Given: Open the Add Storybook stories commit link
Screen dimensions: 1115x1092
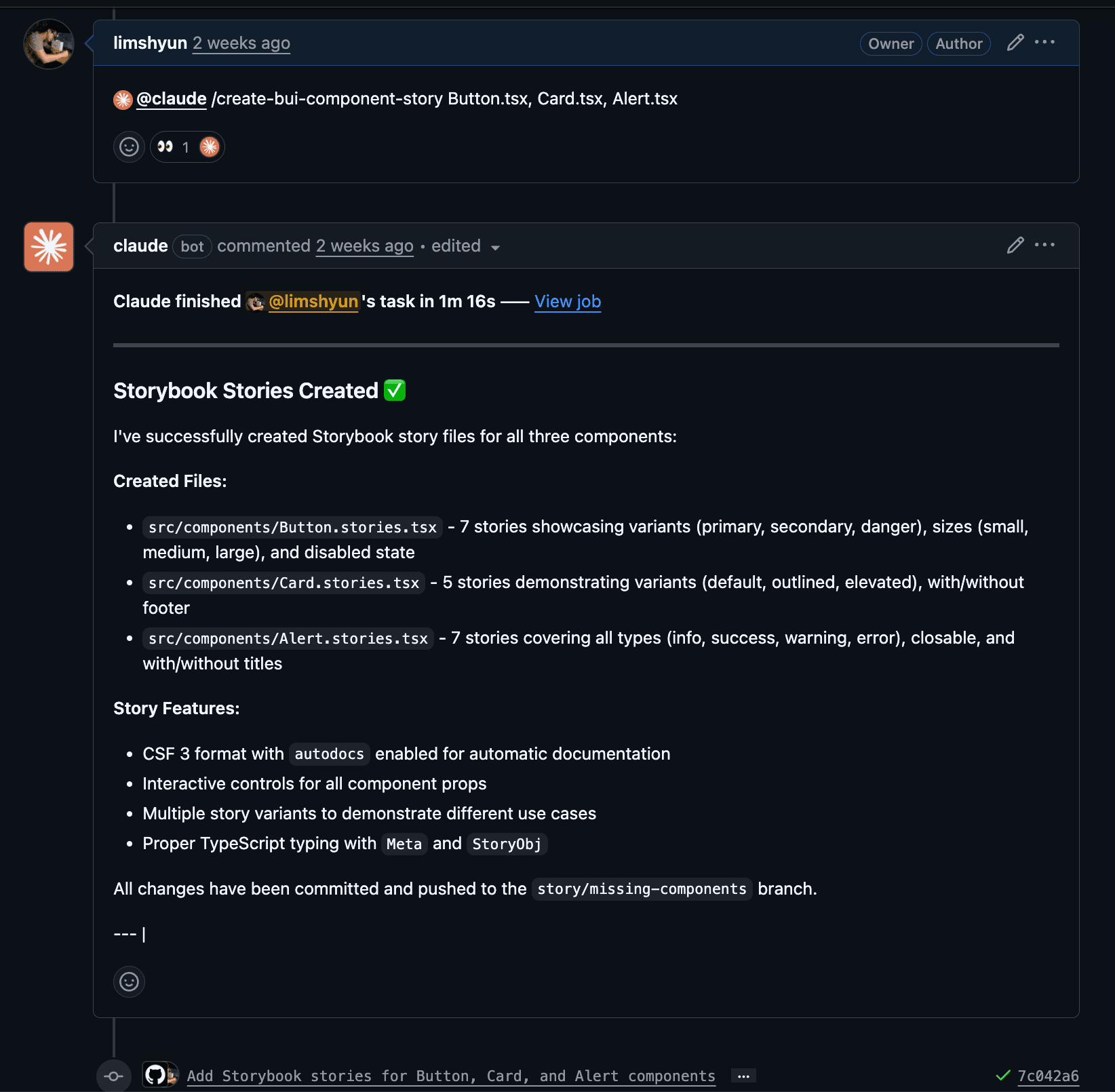Looking at the screenshot, I should pos(451,1076).
